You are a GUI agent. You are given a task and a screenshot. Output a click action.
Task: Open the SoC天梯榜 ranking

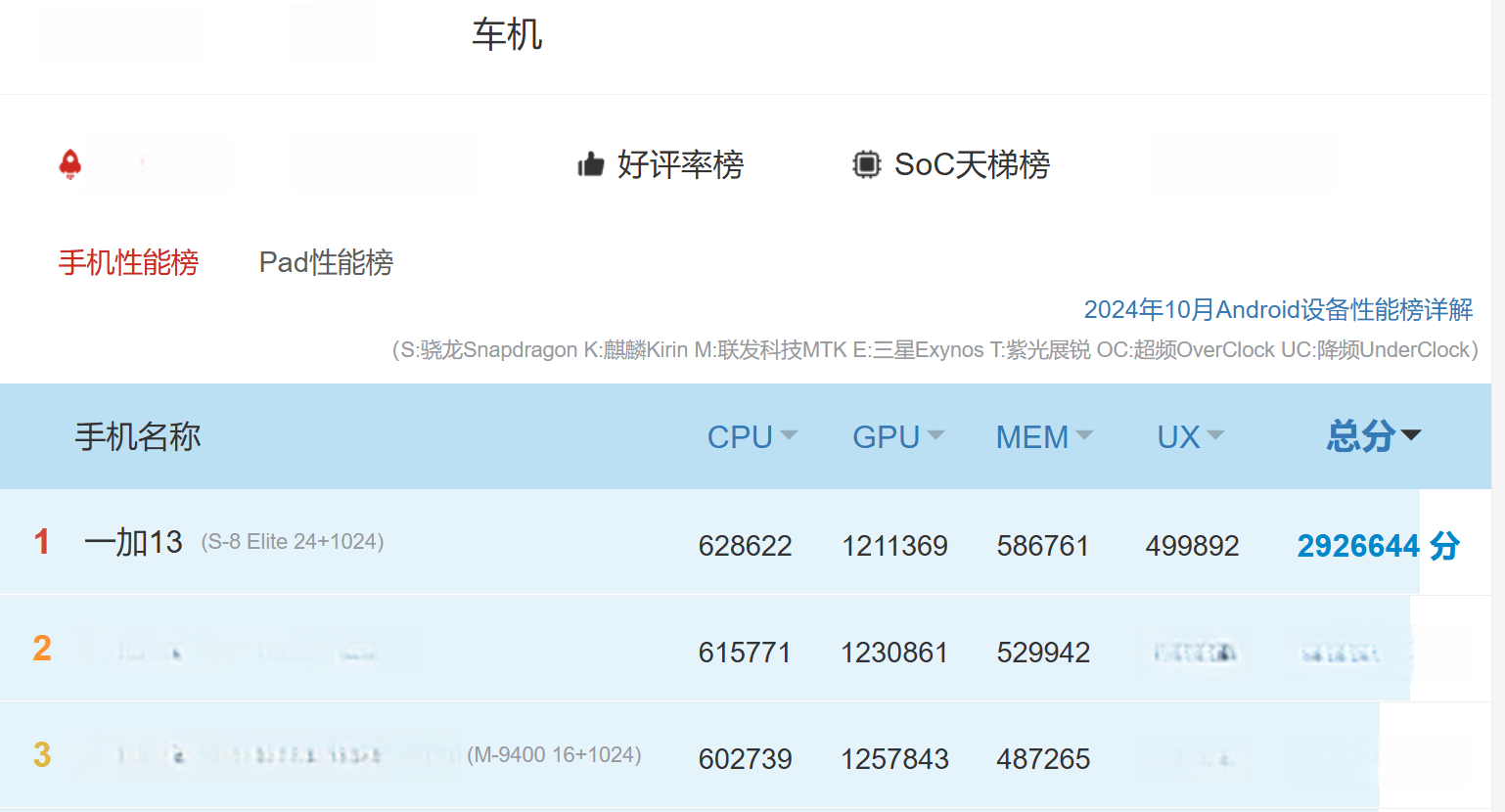pyautogui.click(x=972, y=164)
